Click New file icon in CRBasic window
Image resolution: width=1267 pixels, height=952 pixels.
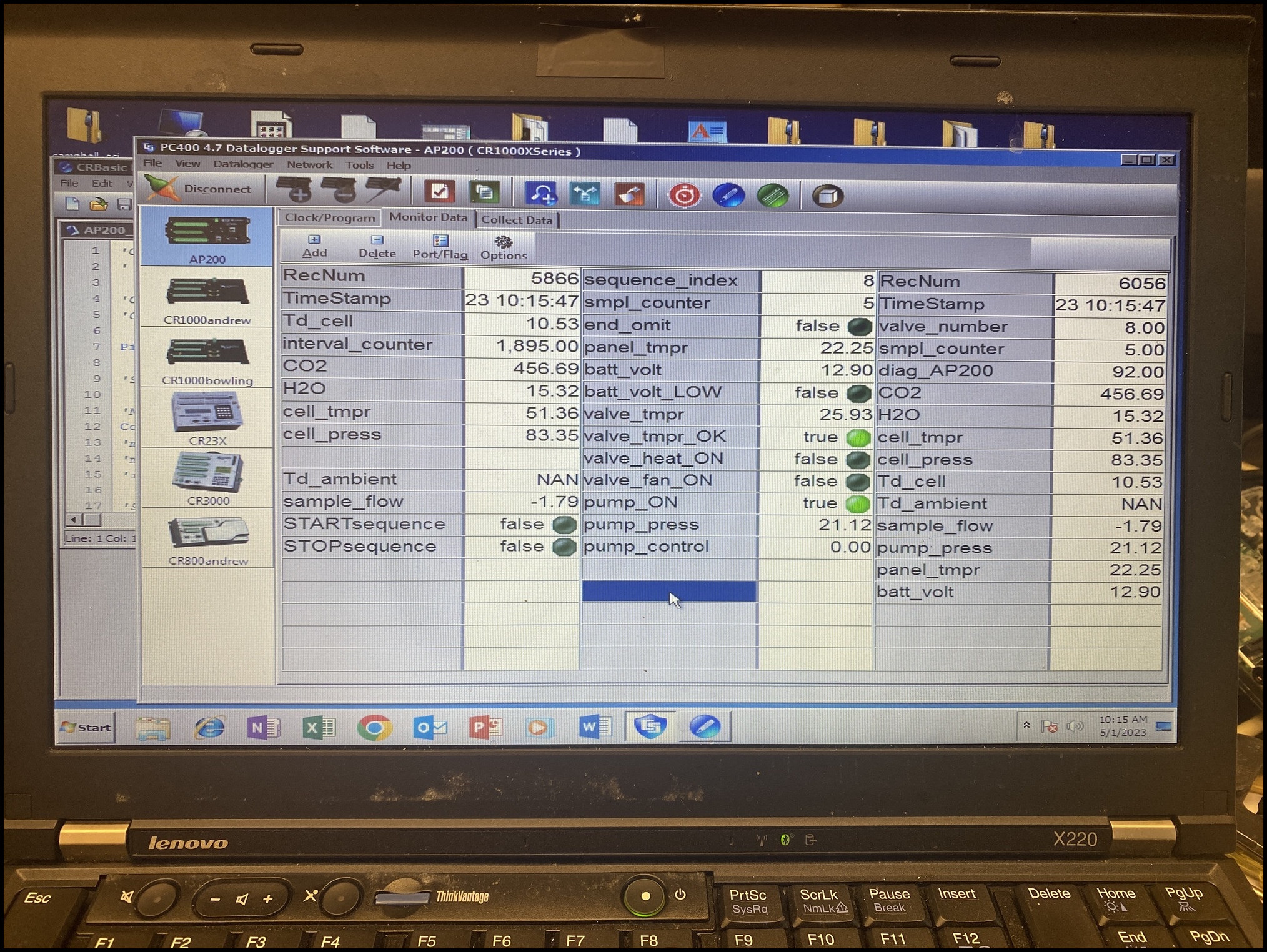72,204
